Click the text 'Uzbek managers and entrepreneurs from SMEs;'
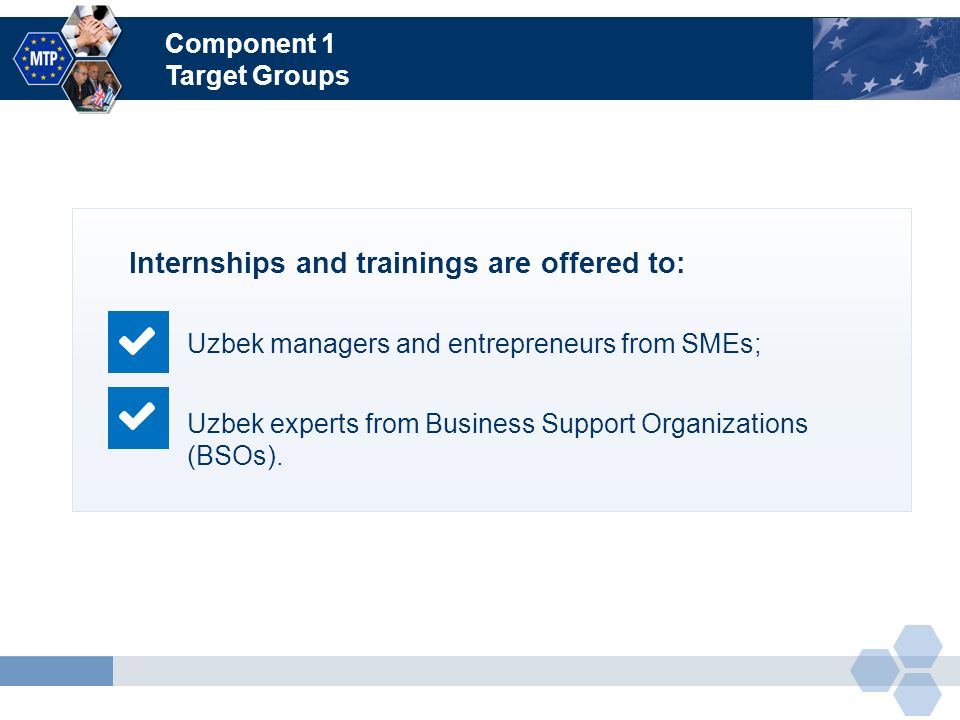The width and height of the screenshot is (960, 720). point(474,344)
